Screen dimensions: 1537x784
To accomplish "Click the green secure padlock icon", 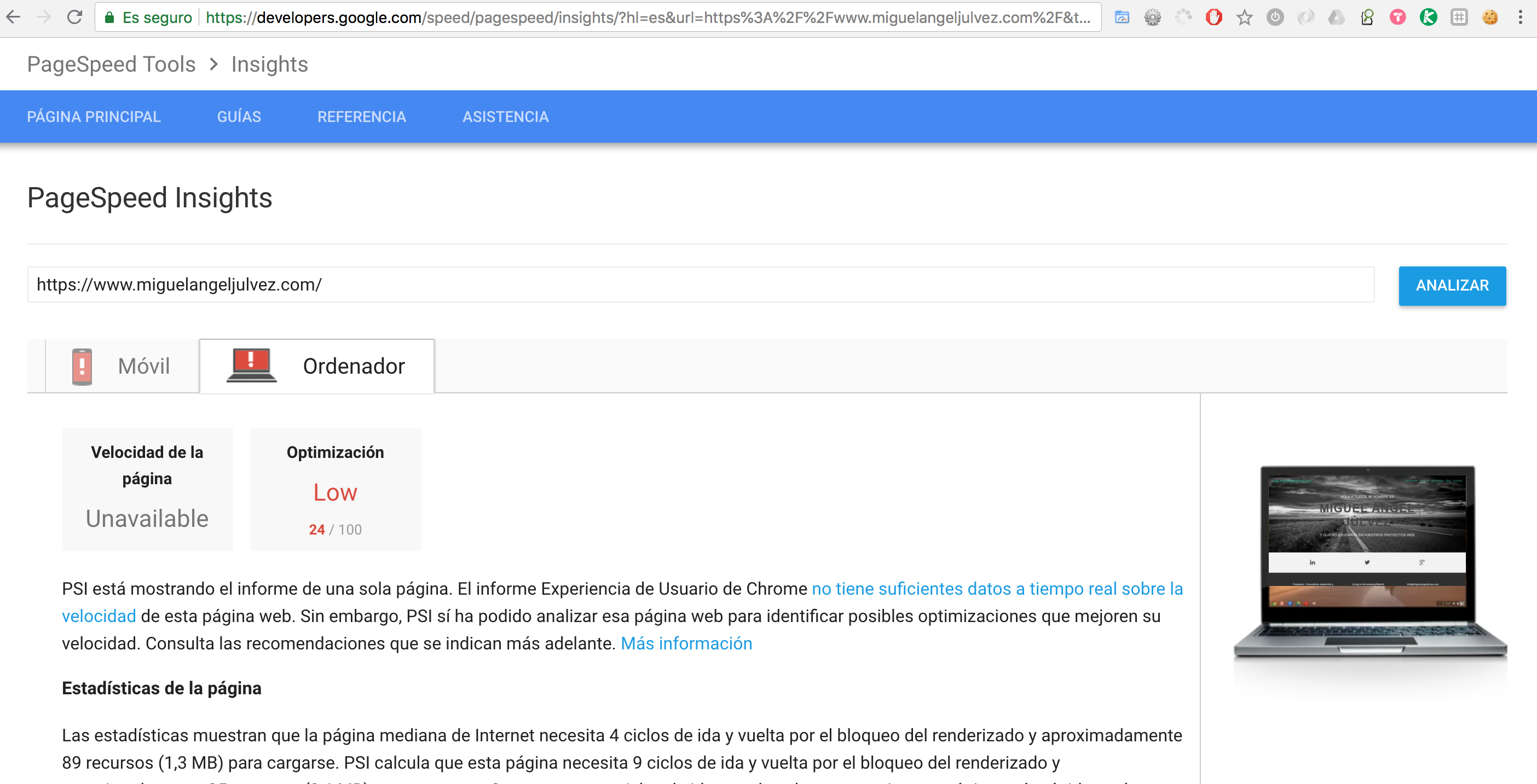I will (x=109, y=18).
